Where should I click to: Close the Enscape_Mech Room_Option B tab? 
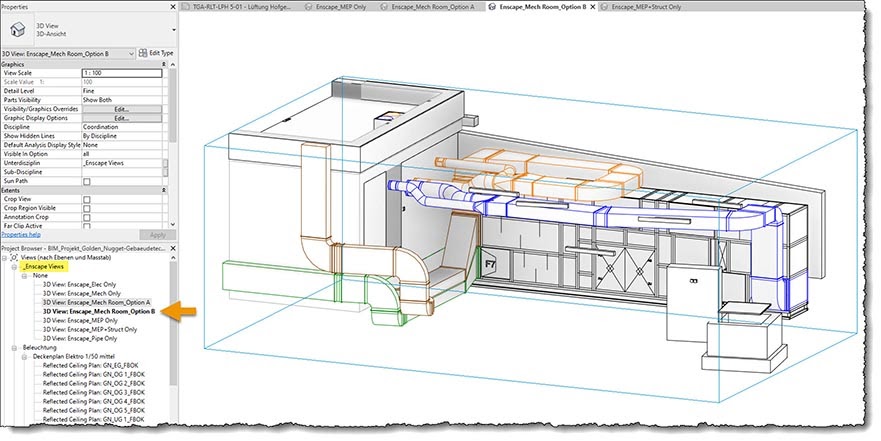click(x=593, y=6)
